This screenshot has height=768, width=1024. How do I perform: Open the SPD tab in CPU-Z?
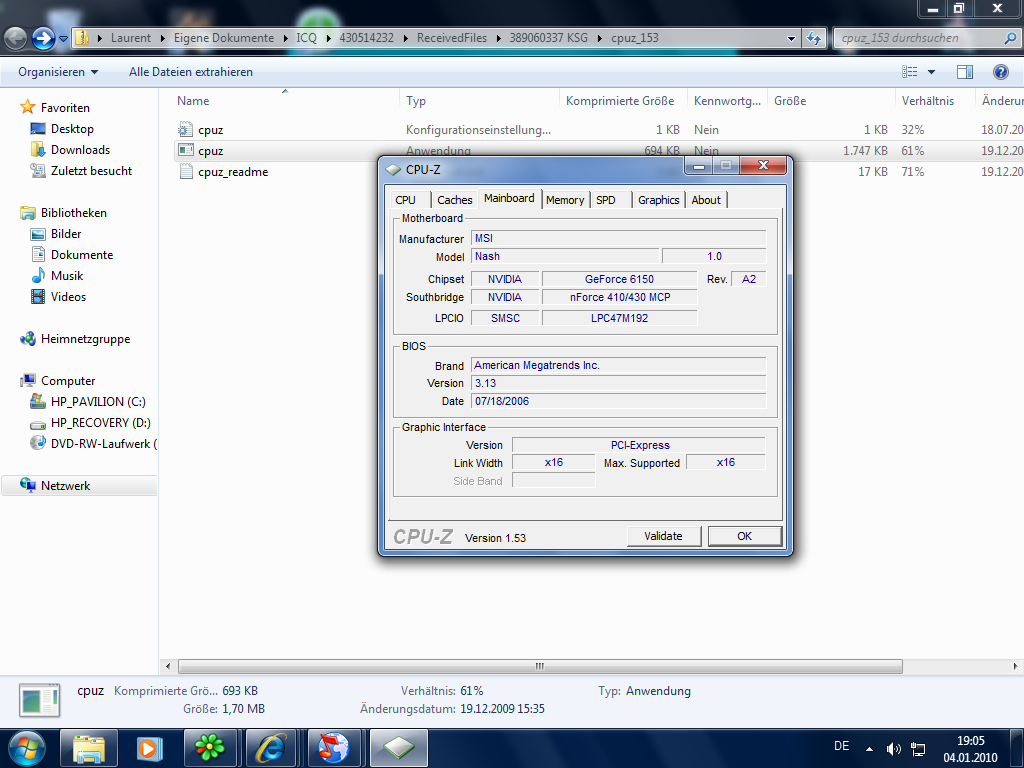point(605,200)
